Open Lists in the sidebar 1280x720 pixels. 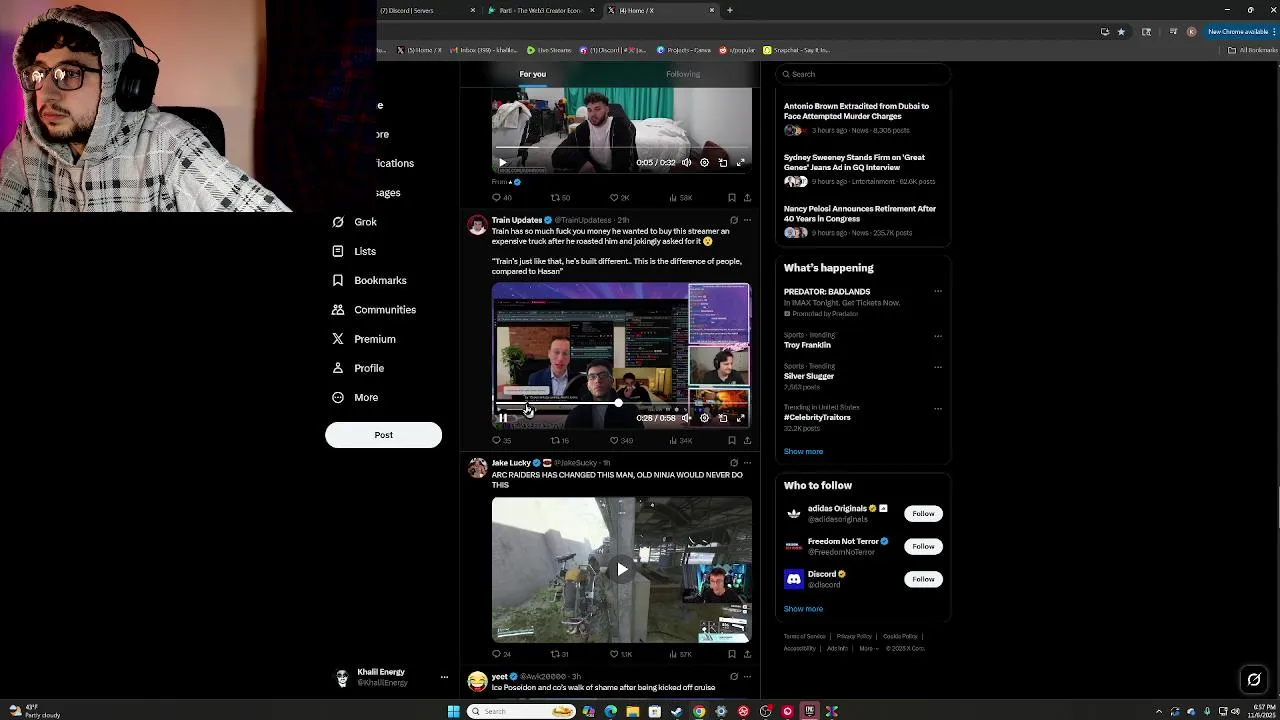[x=354, y=251]
